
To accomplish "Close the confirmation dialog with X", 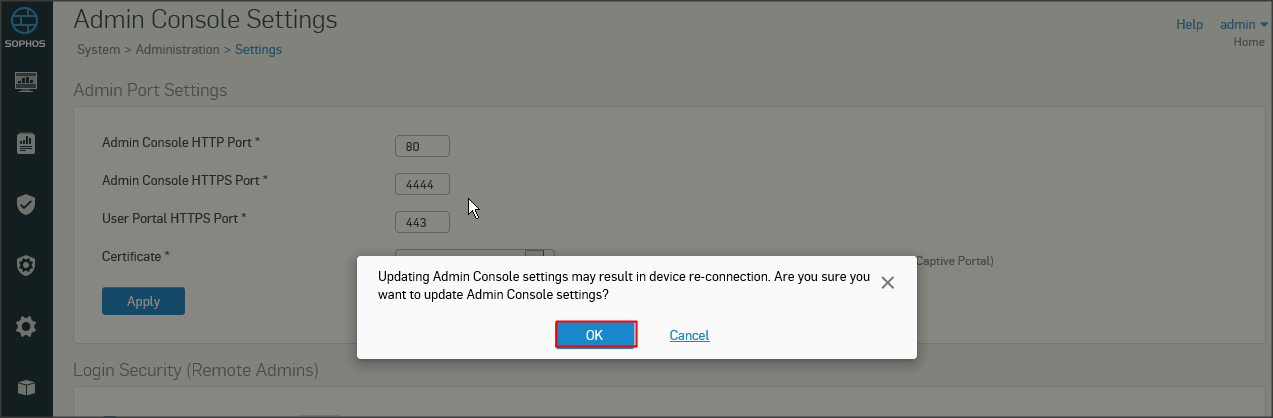I will [x=887, y=283].
